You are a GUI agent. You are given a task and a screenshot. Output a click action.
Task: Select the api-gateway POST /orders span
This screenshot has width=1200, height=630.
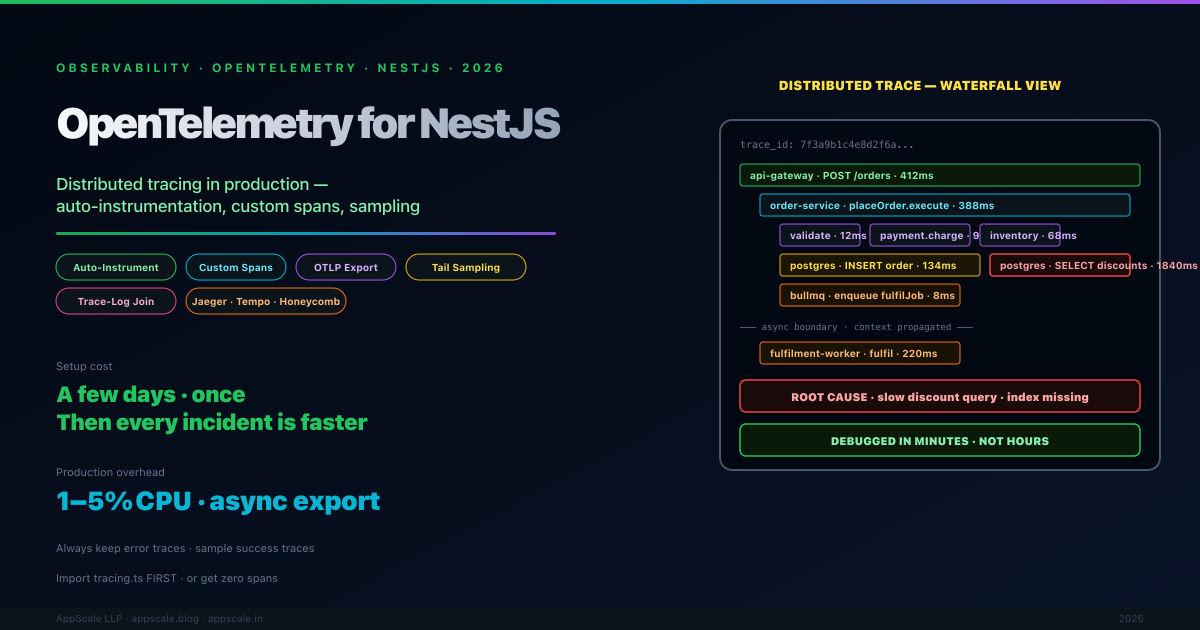coord(939,175)
